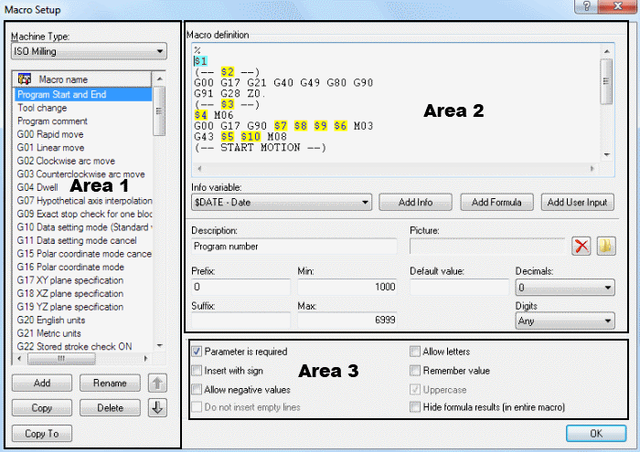Enable Insert with sign checkbox
The height and width of the screenshot is (452, 640).
pos(197,370)
